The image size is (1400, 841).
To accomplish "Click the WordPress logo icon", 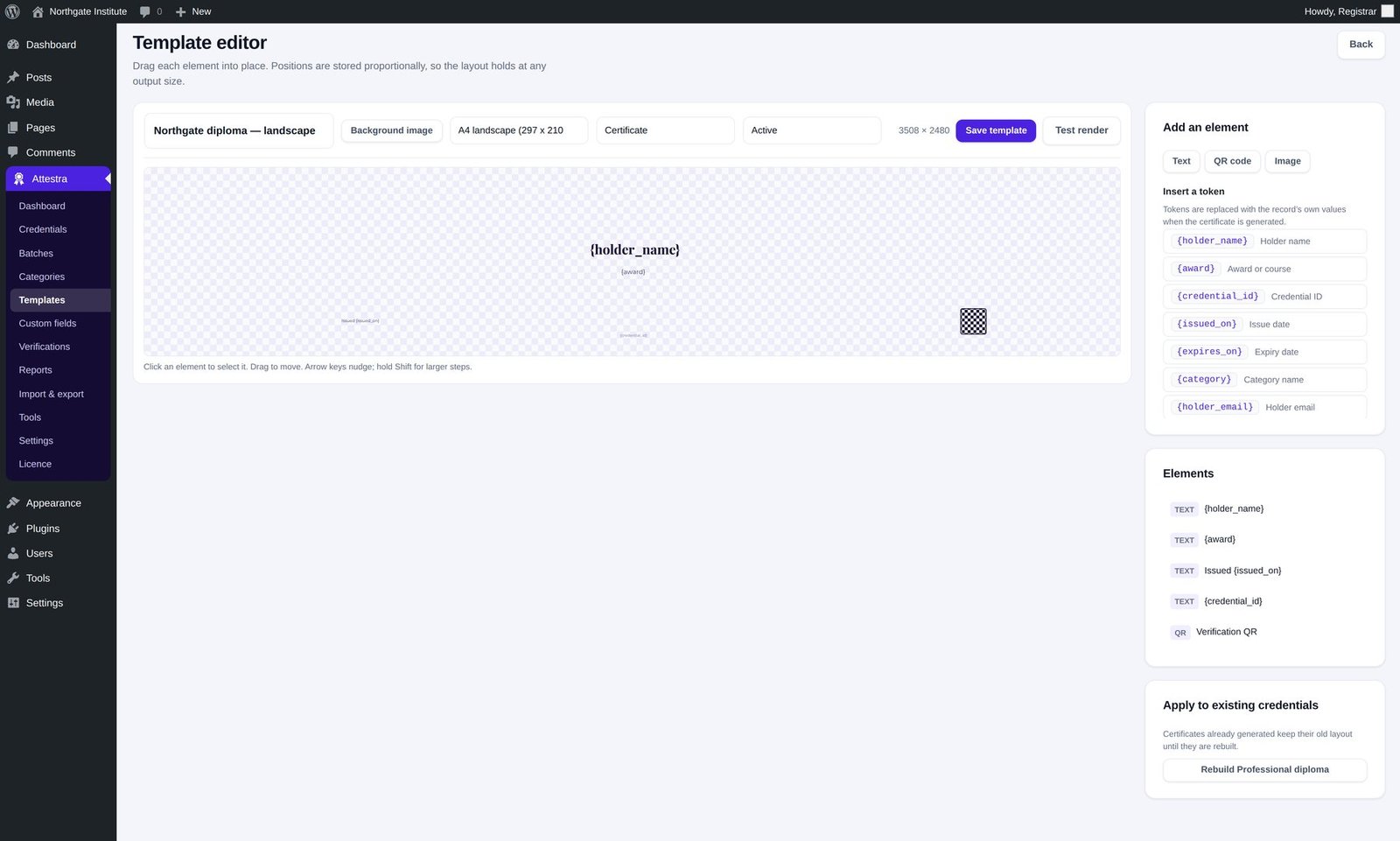I will 12,11.
